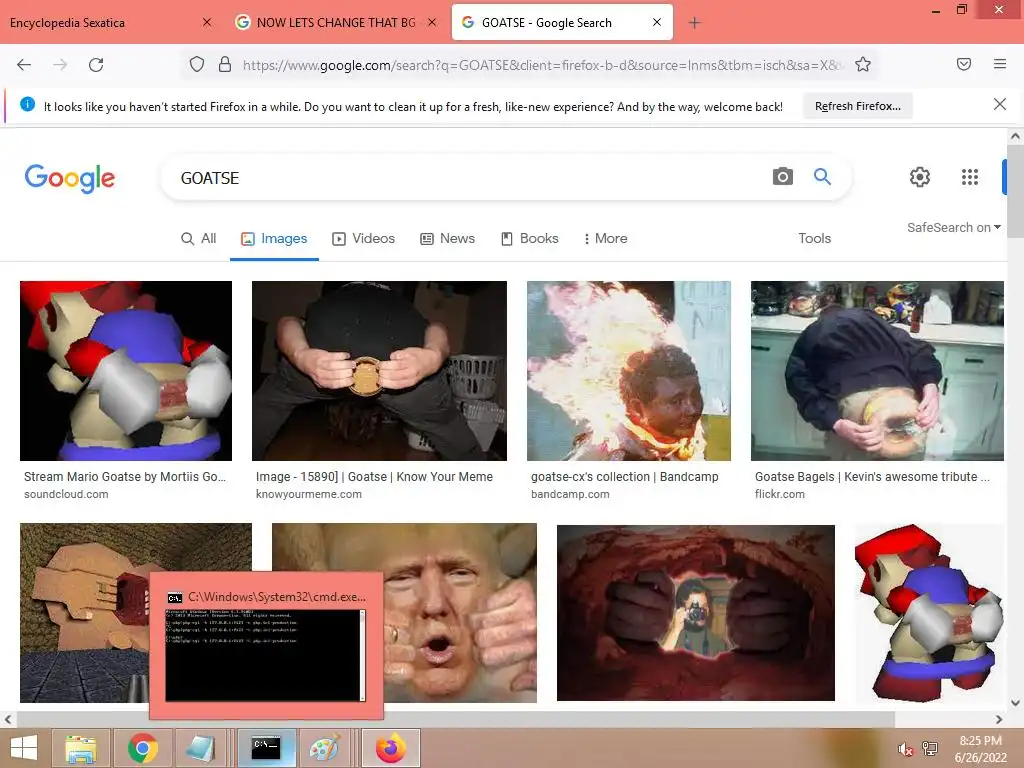
Task: Click the muted volume tray icon
Action: 906,749
